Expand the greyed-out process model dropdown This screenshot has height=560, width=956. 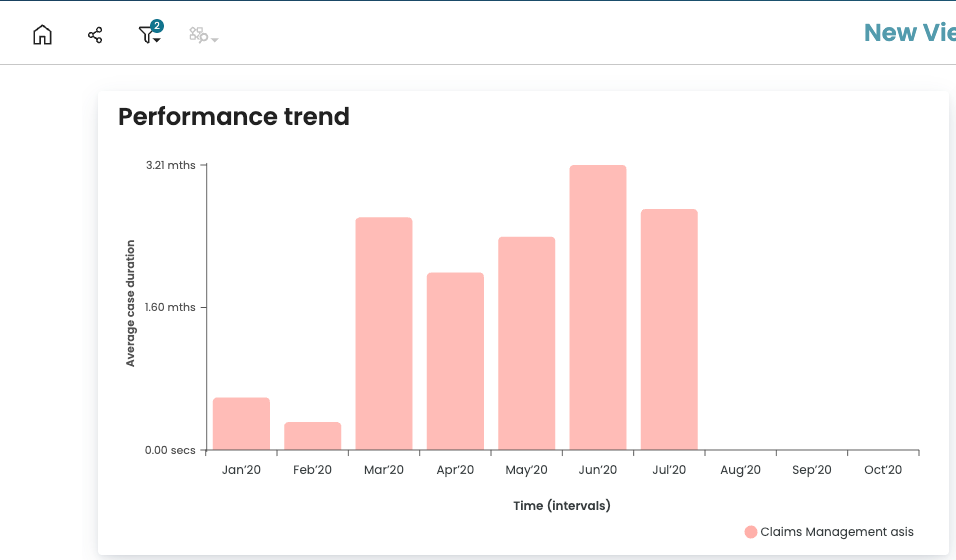coord(203,36)
